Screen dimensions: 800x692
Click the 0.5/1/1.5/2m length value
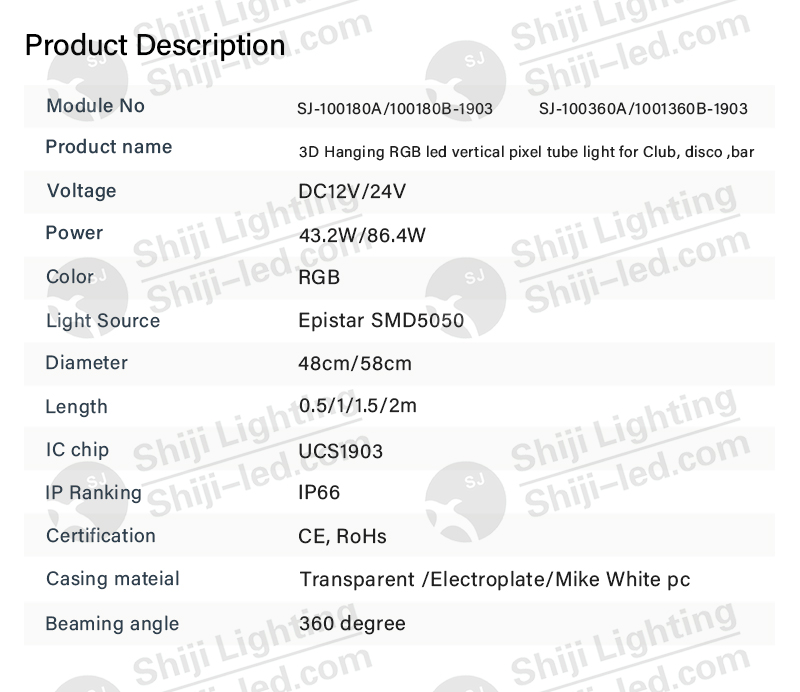click(x=358, y=406)
